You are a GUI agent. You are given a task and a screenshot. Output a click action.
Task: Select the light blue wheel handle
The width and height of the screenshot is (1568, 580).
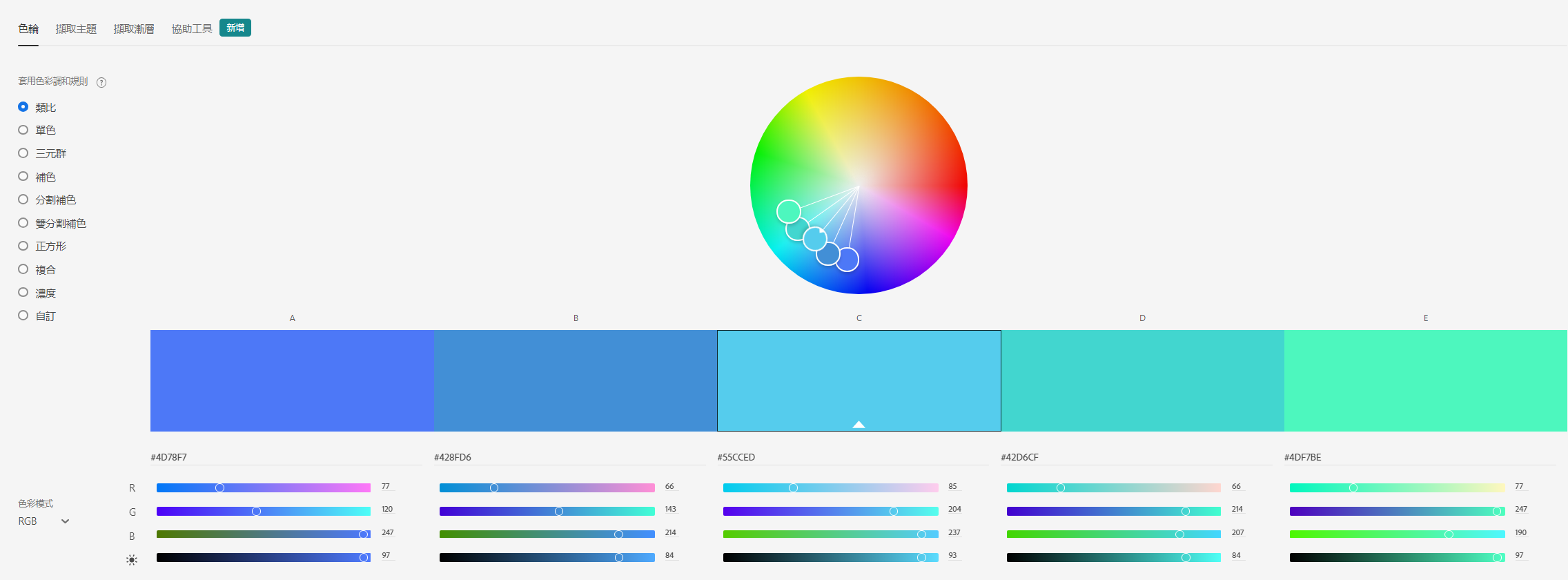click(815, 239)
